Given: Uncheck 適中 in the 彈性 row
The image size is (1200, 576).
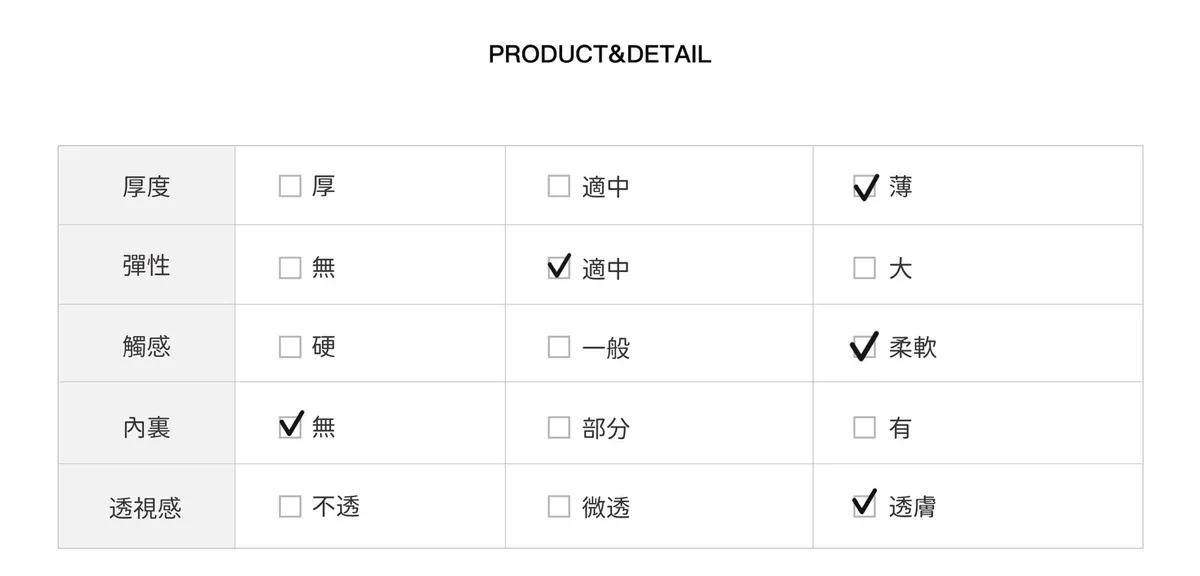Looking at the screenshot, I should [559, 268].
